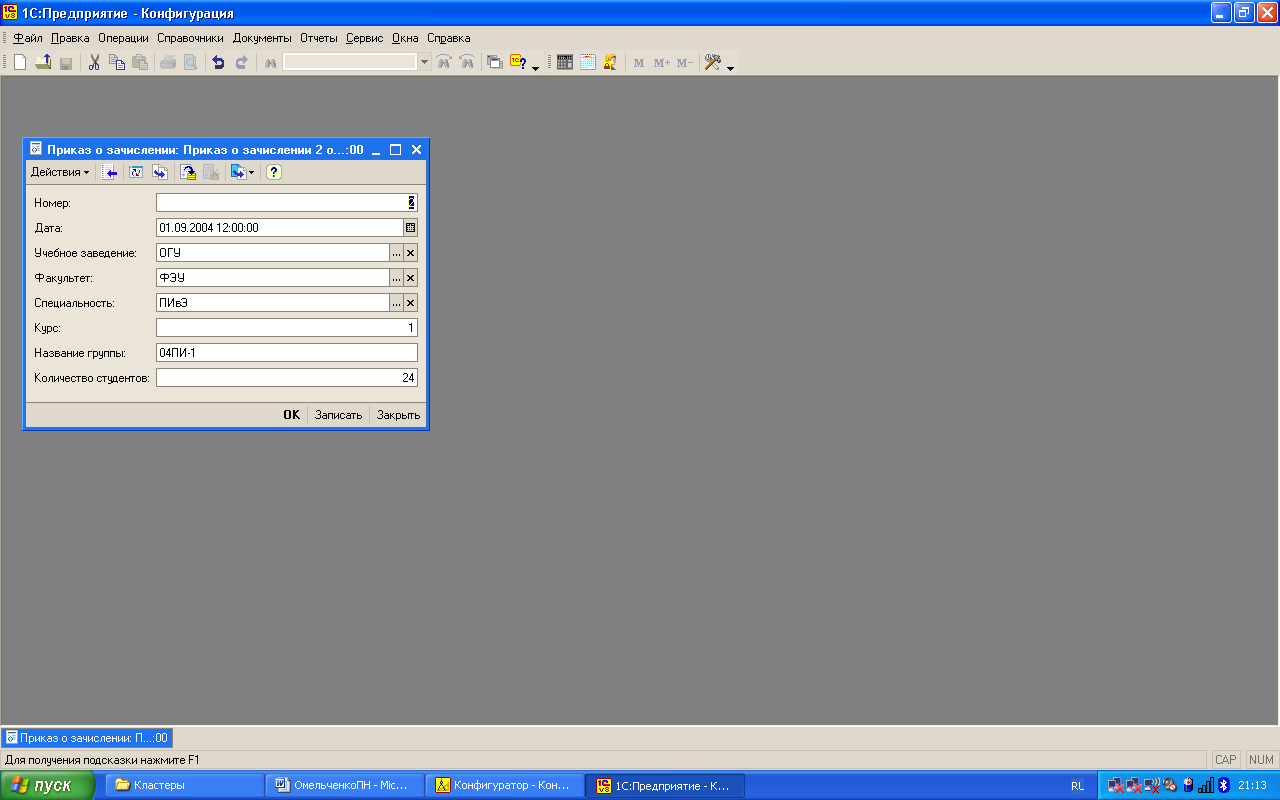Open the Учебное заведение selection button

pyautogui.click(x=396, y=253)
